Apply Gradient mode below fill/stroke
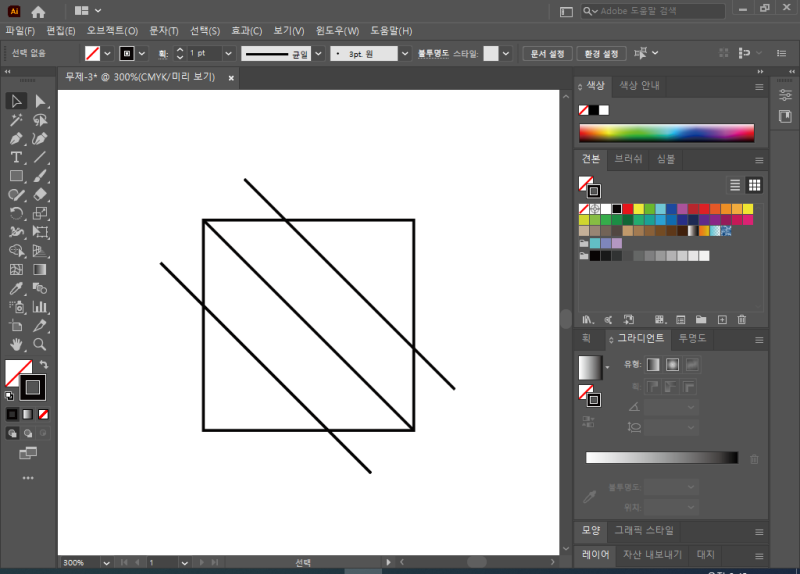The height and width of the screenshot is (574, 800). (x=28, y=414)
